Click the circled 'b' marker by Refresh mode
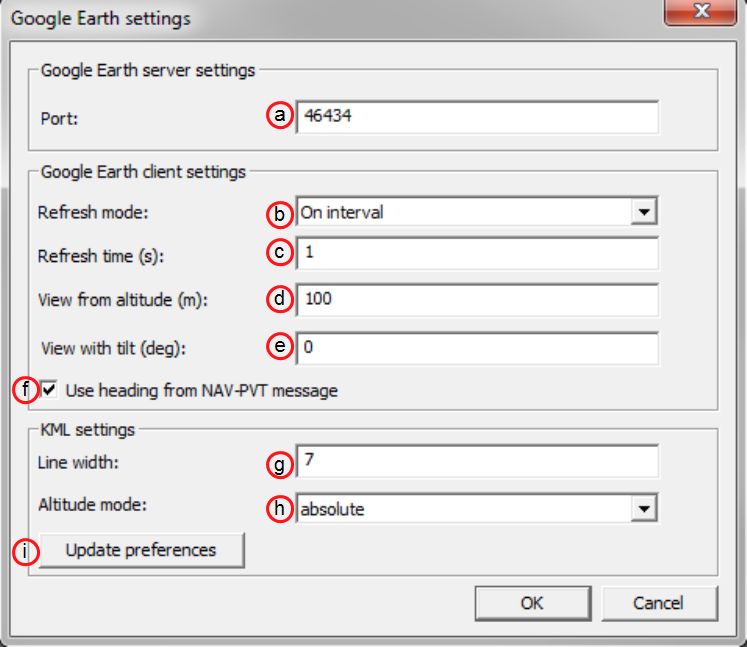747x647 pixels. coord(280,213)
